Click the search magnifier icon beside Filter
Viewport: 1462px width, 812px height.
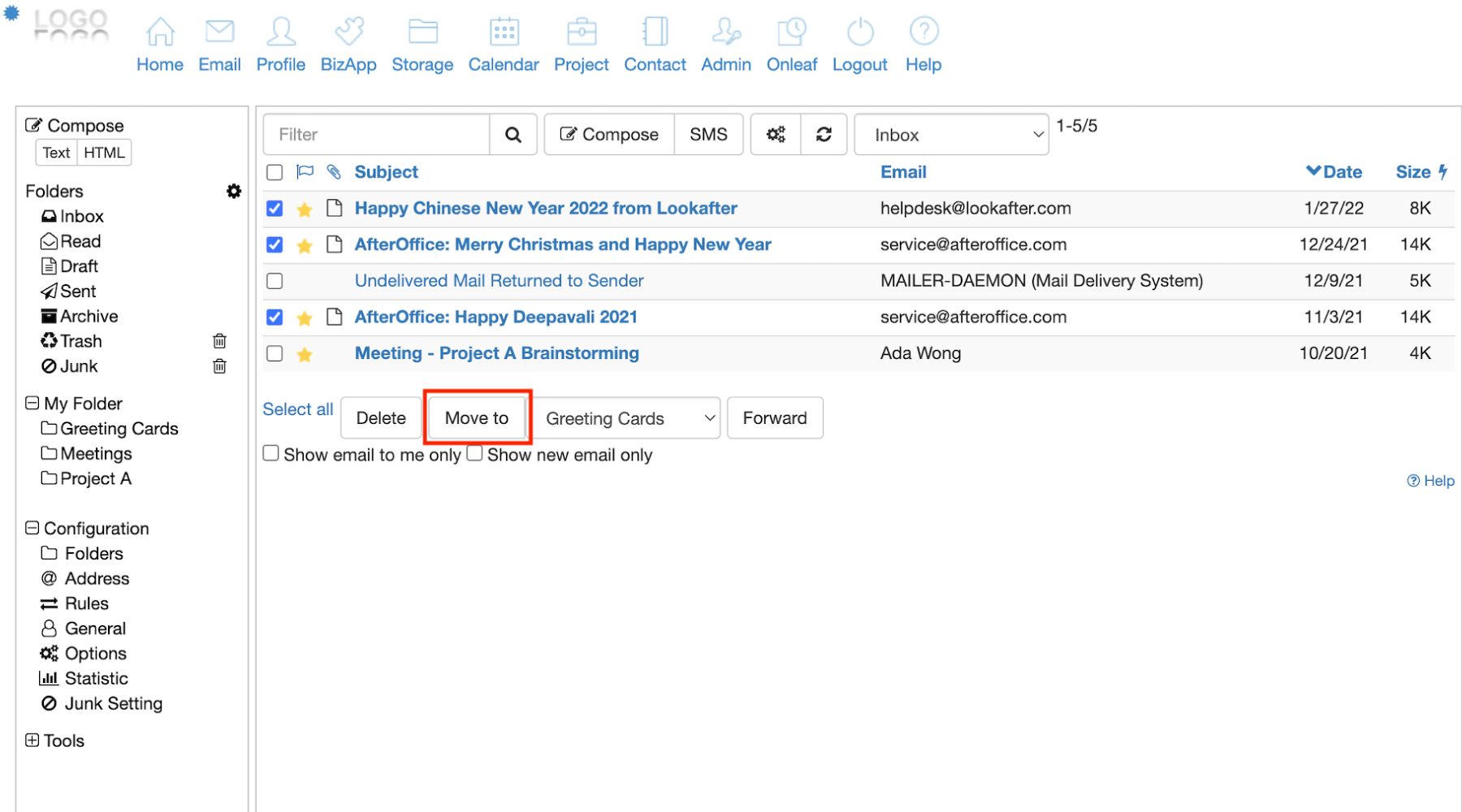click(513, 135)
